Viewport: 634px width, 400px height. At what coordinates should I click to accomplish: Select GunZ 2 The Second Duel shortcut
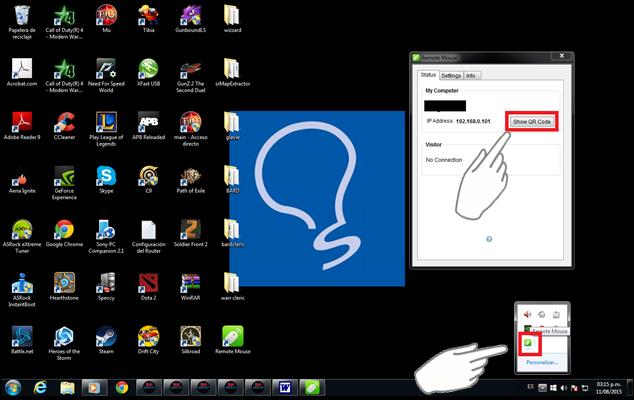[x=190, y=76]
